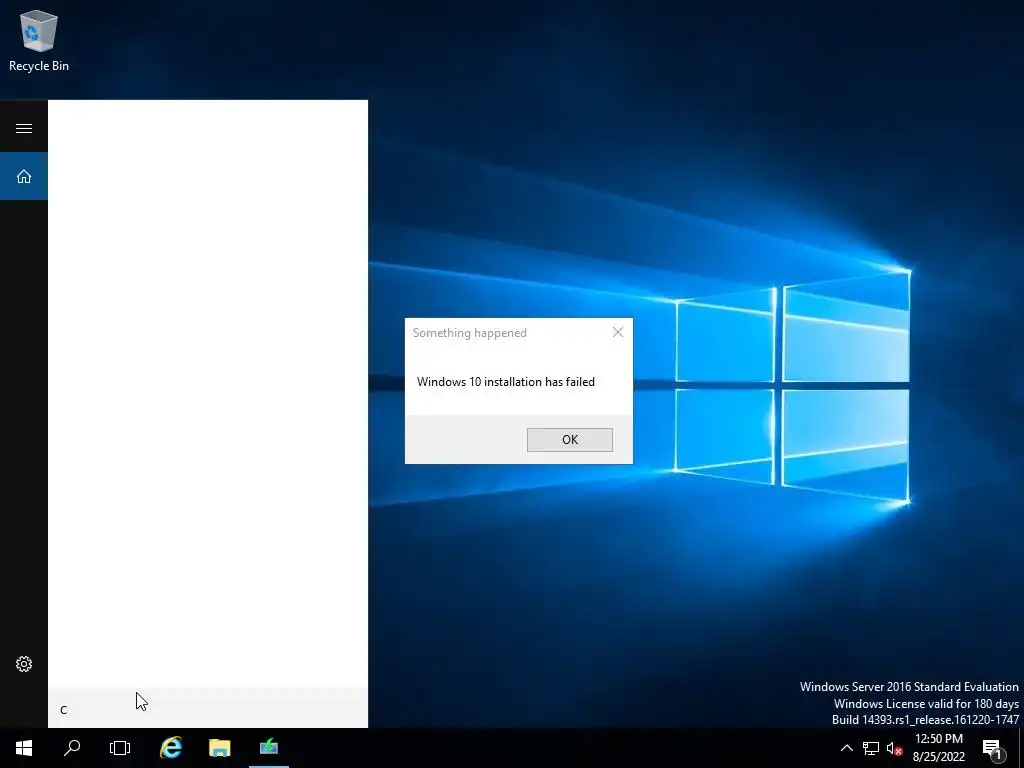The height and width of the screenshot is (768, 1024).
Task: Select the running installer taskbar icon
Action: tap(268, 748)
